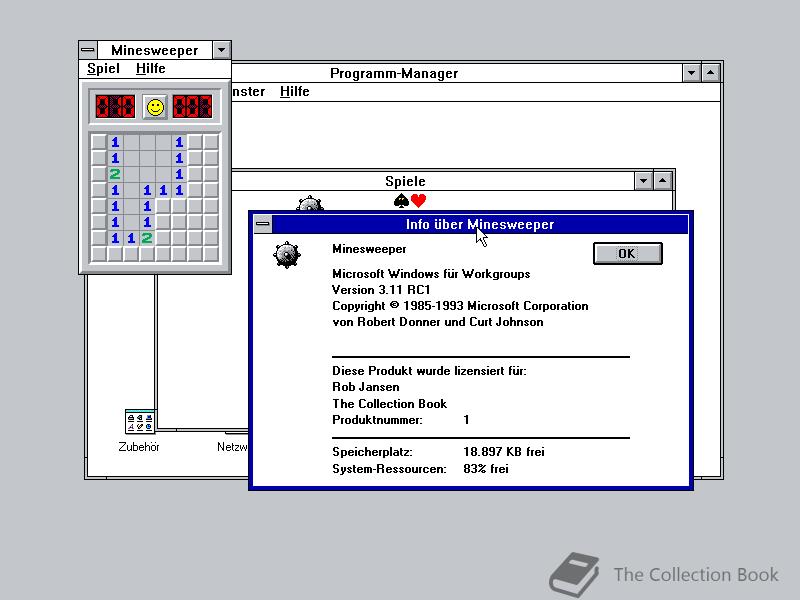Image resolution: width=800 pixels, height=600 pixels.
Task: Open the Minesweeper control menu box
Action: pos(88,50)
